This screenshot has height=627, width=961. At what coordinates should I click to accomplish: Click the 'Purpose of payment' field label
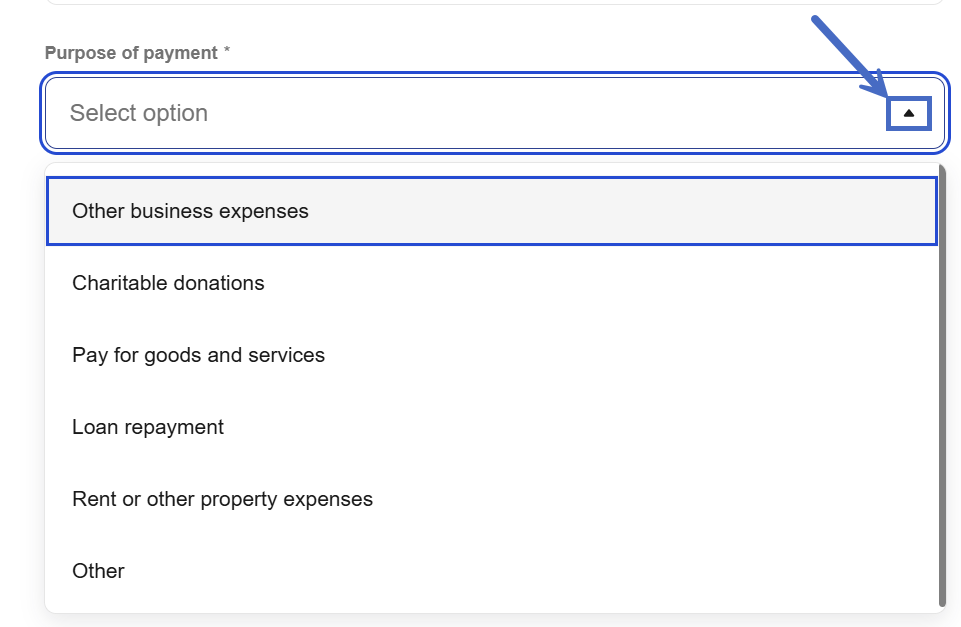(131, 53)
